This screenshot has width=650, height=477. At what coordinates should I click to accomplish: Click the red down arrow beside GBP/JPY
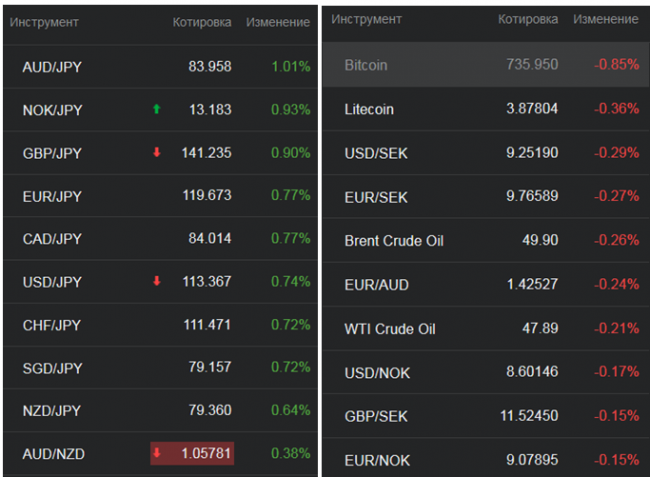point(156,152)
